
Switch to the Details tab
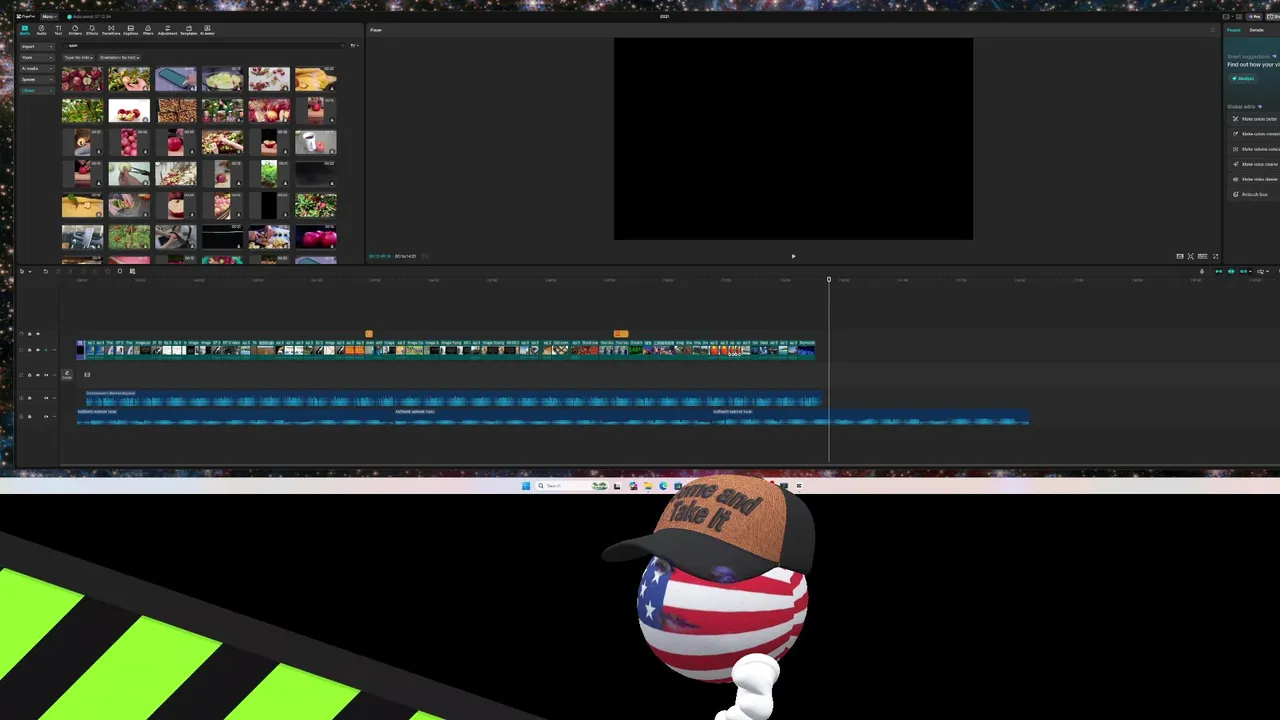[x=1257, y=30]
